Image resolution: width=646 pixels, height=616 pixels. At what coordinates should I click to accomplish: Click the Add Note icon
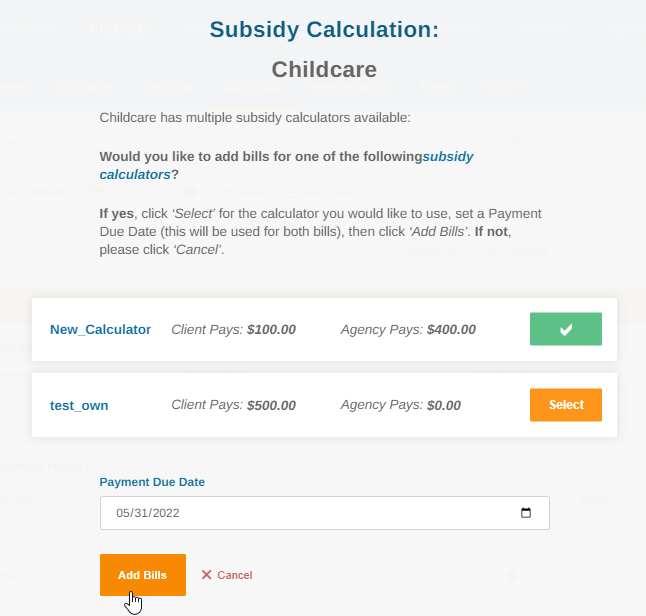(292, 192)
